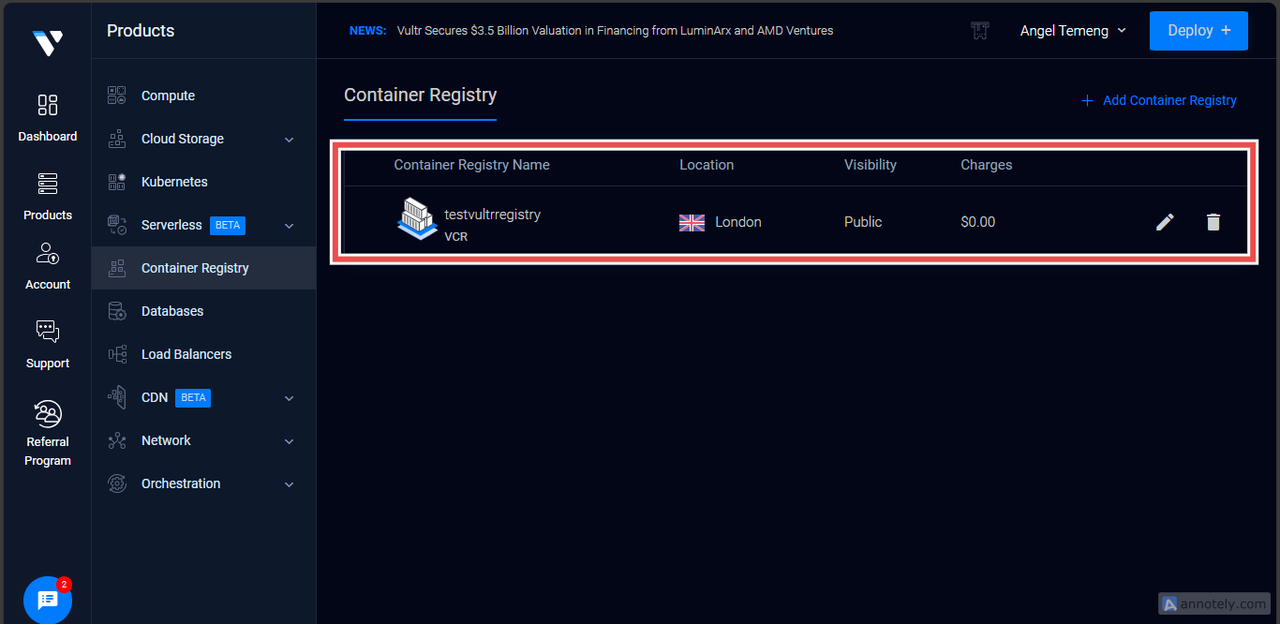The height and width of the screenshot is (624, 1280).
Task: Click the Orchestration icon
Action: [x=117, y=483]
